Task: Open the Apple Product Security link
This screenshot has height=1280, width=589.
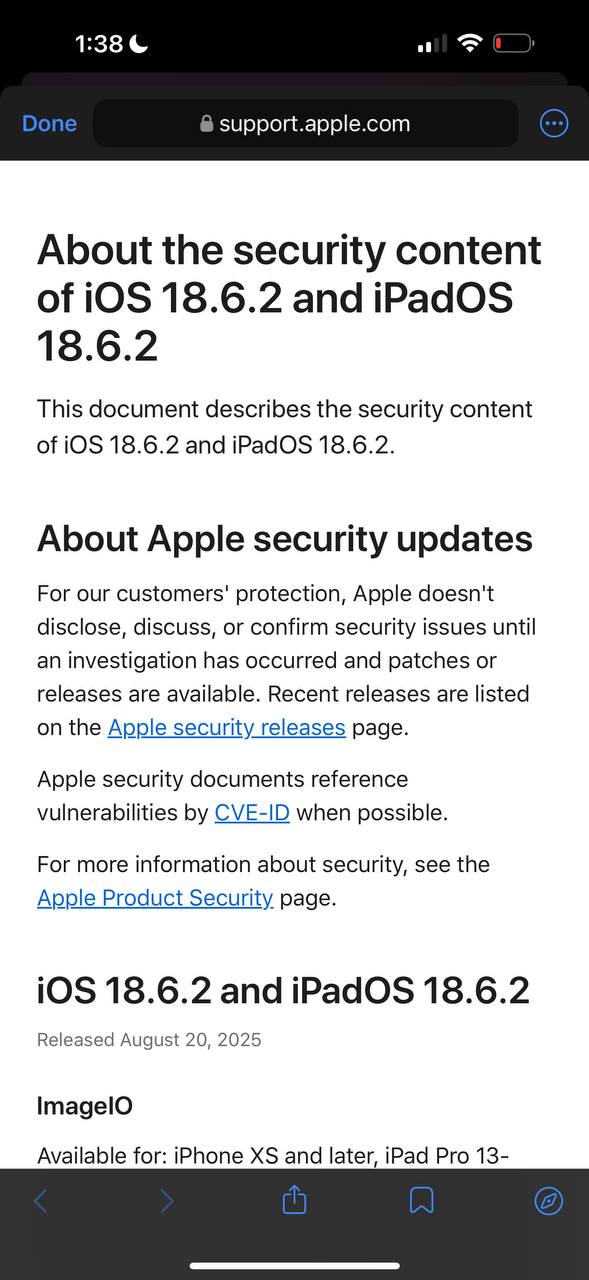Action: tap(155, 898)
